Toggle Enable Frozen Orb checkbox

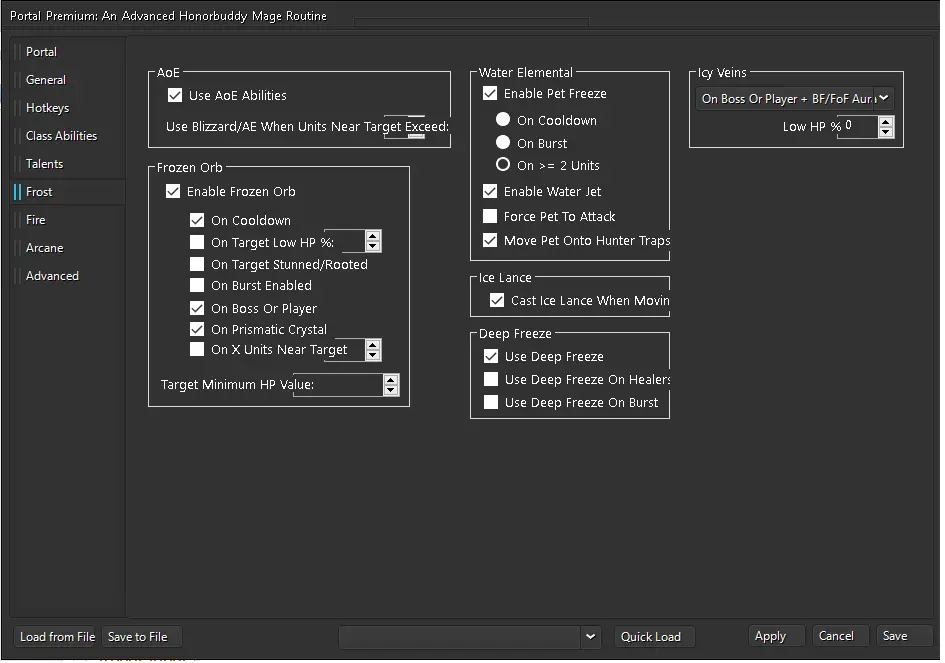173,192
